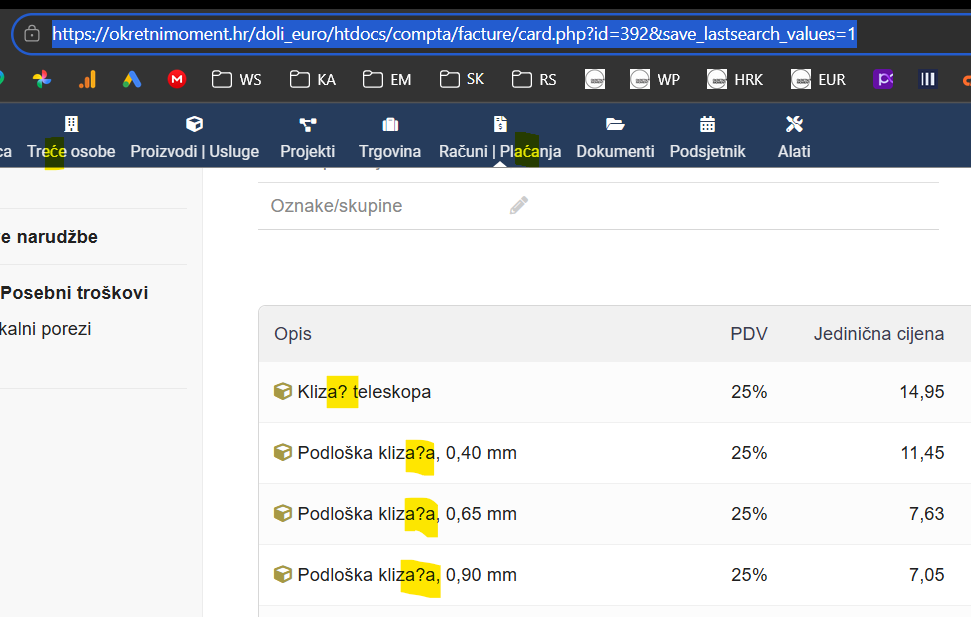
Task: Open the Trgovina module
Action: pos(390,138)
